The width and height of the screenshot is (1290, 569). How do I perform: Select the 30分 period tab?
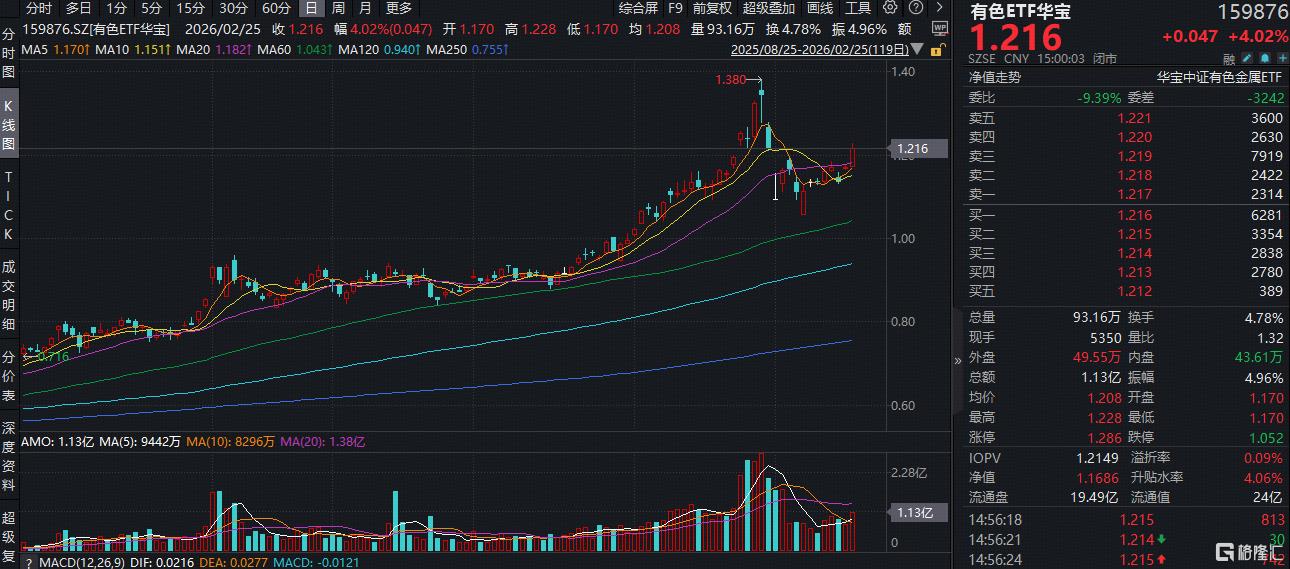234,8
